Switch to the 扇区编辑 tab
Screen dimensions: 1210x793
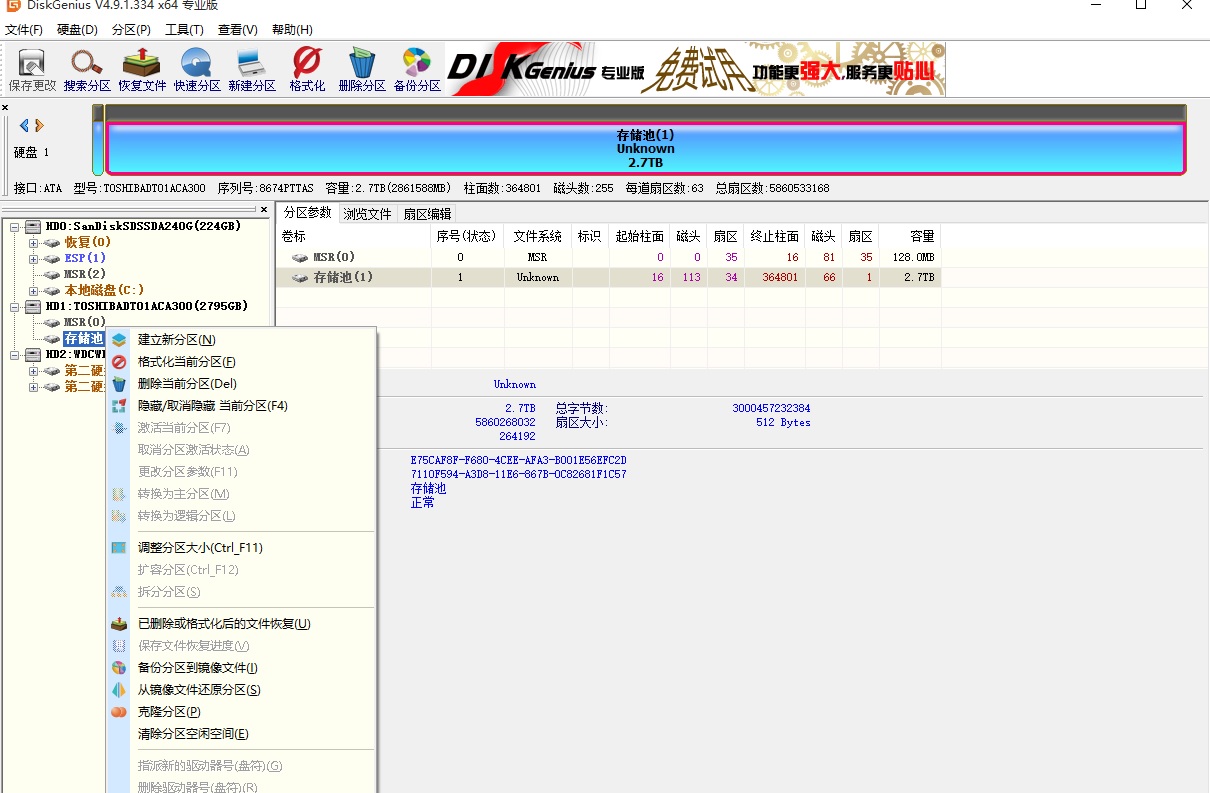tap(427, 214)
